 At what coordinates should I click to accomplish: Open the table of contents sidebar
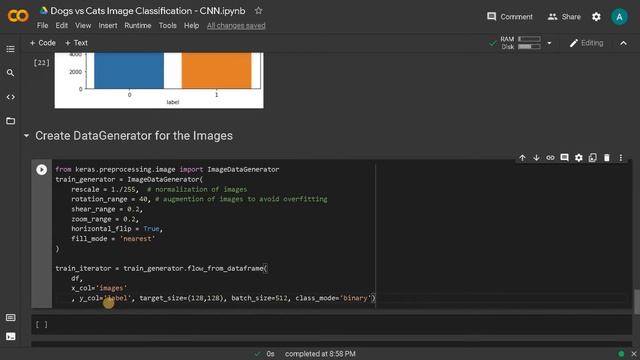click(11, 49)
